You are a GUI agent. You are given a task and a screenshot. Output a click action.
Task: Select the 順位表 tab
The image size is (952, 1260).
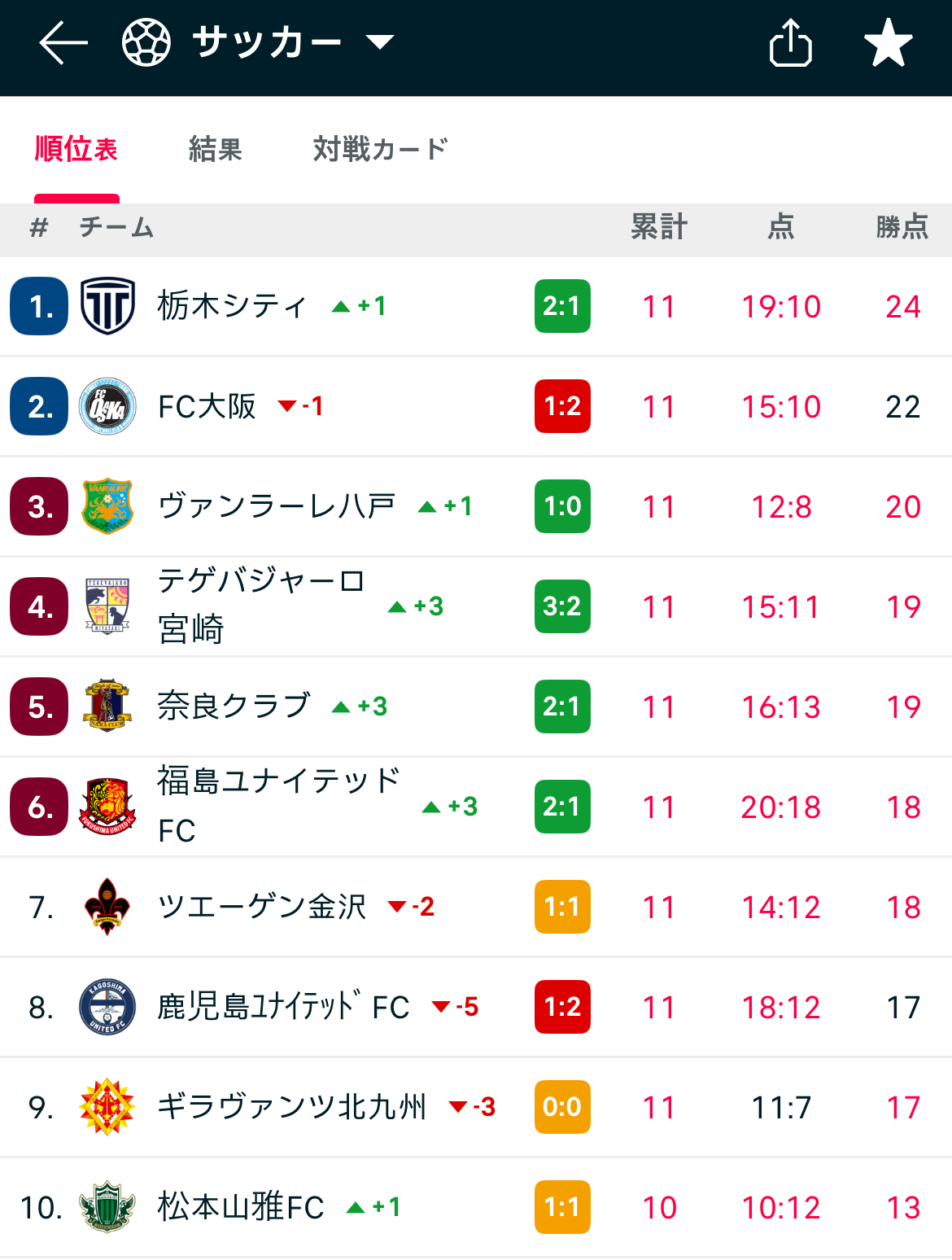76,150
